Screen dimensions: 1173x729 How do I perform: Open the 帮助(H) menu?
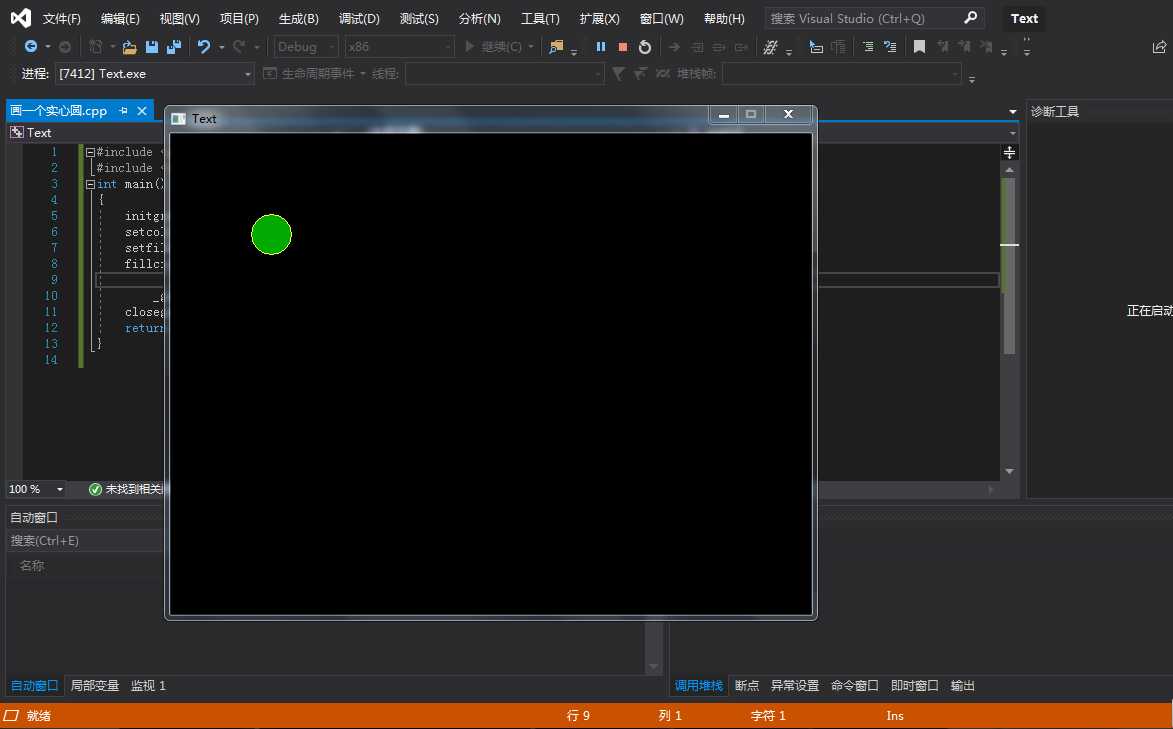point(724,19)
